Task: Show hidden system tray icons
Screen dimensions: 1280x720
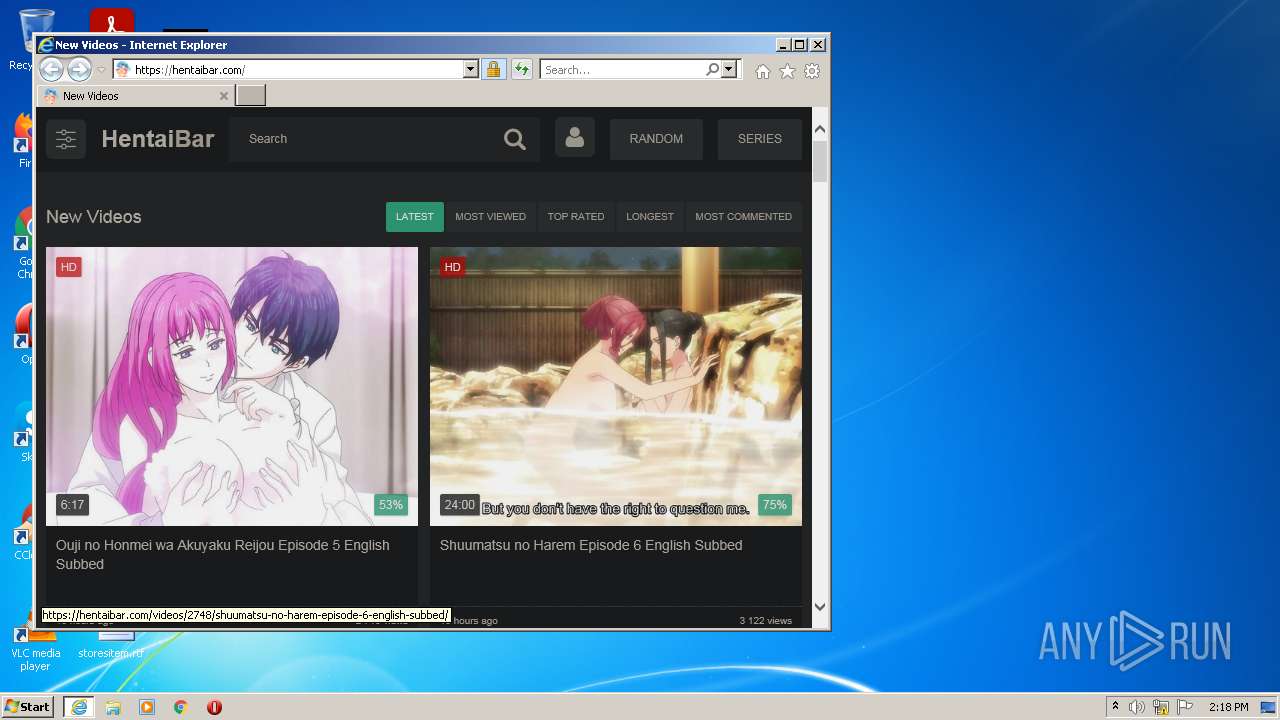Action: pyautogui.click(x=1115, y=707)
